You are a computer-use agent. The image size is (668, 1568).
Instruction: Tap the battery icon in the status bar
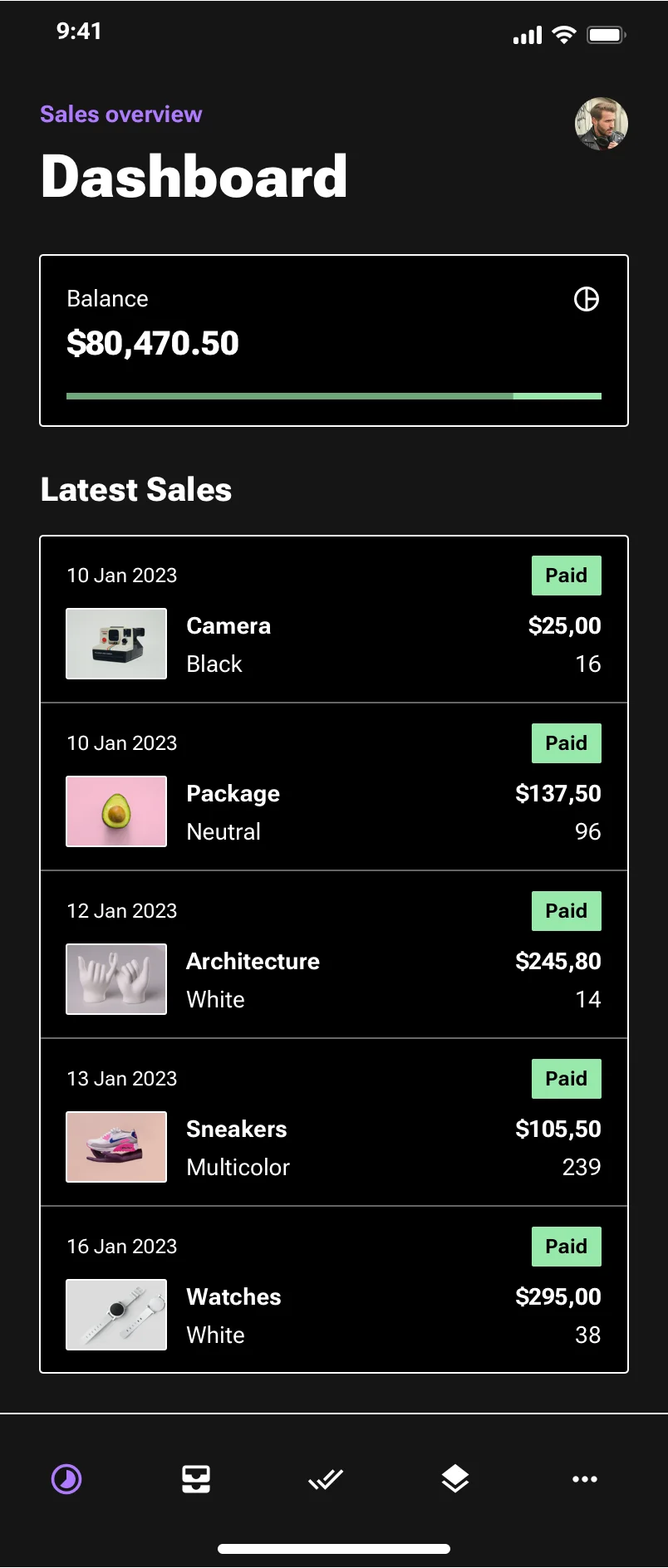point(607,34)
